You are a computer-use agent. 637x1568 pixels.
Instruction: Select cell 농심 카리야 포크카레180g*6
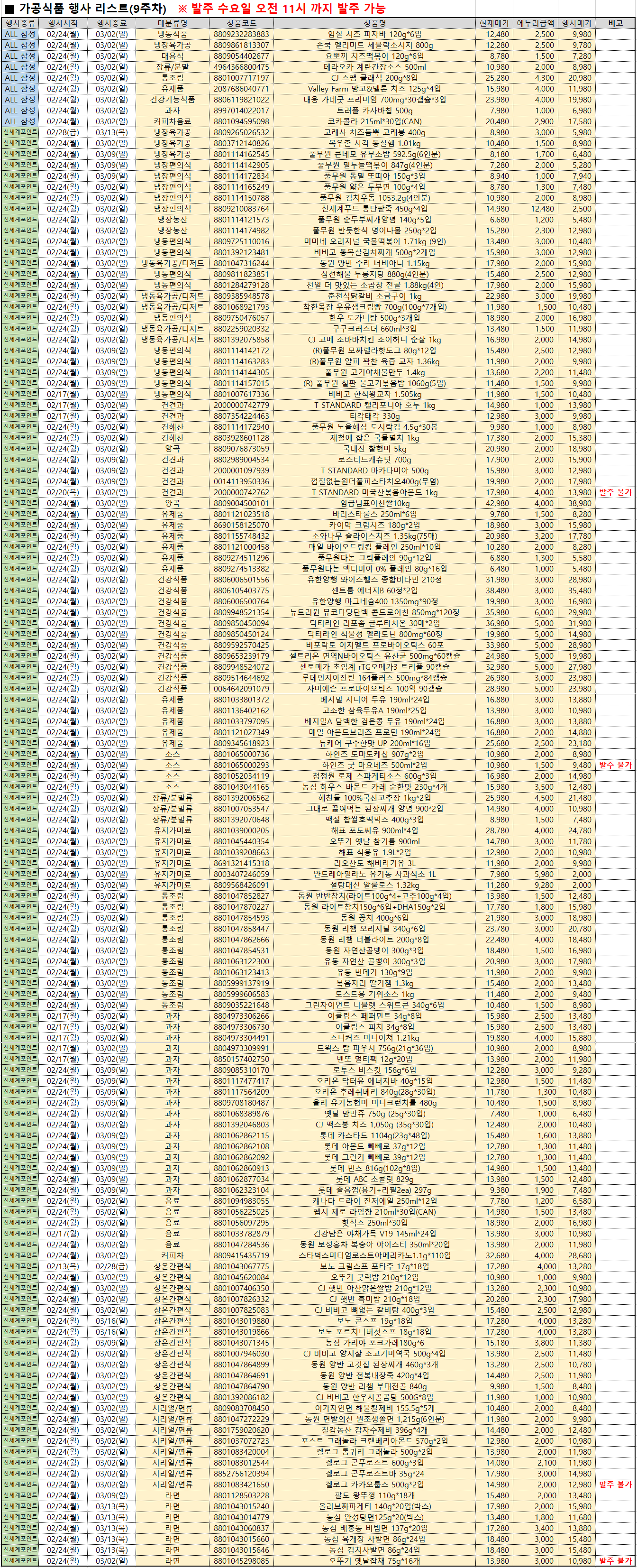[375, 1343]
